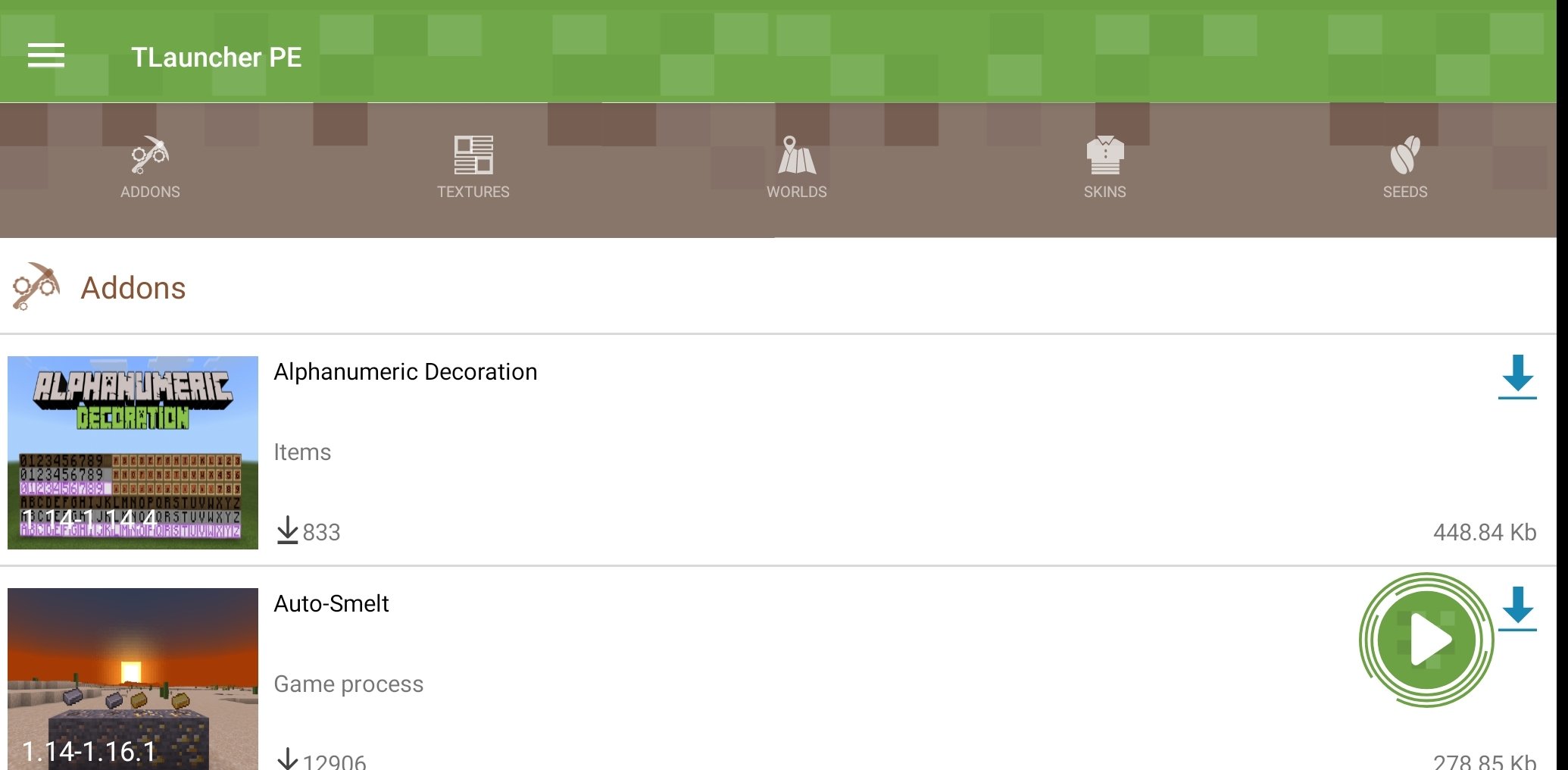1568x770 pixels.
Task: Open the ADDONS tab label
Action: [150, 192]
